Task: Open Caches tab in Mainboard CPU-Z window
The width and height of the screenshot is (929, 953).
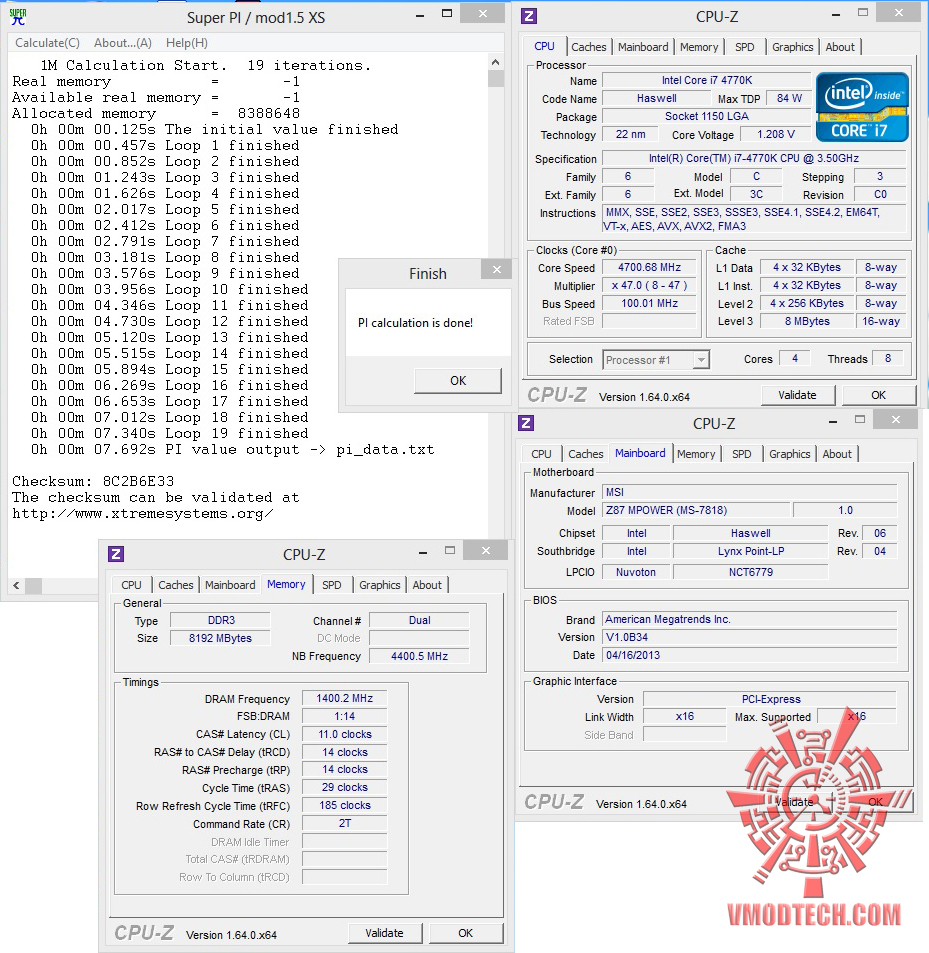Action: click(586, 454)
